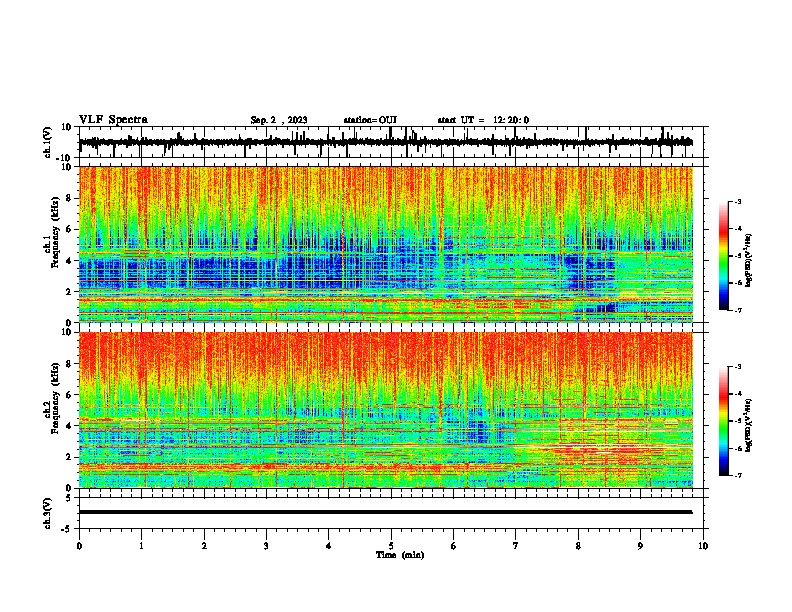Select the "start UT = 12:20:0" text

click(x=483, y=120)
